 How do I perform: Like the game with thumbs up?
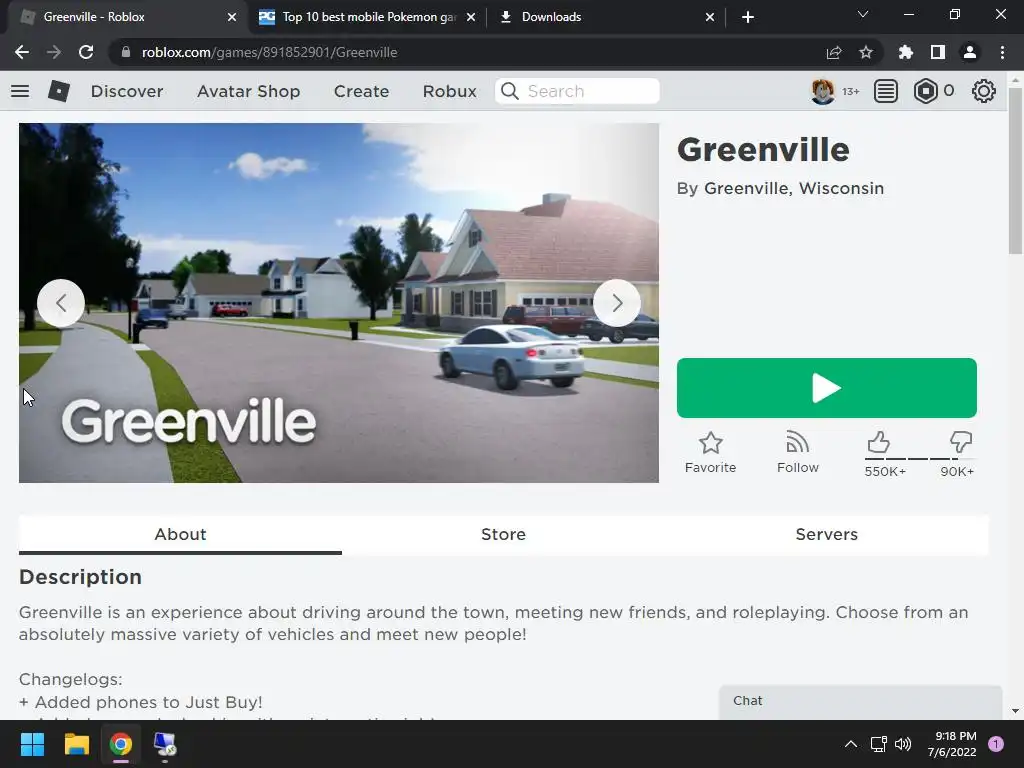click(878, 442)
